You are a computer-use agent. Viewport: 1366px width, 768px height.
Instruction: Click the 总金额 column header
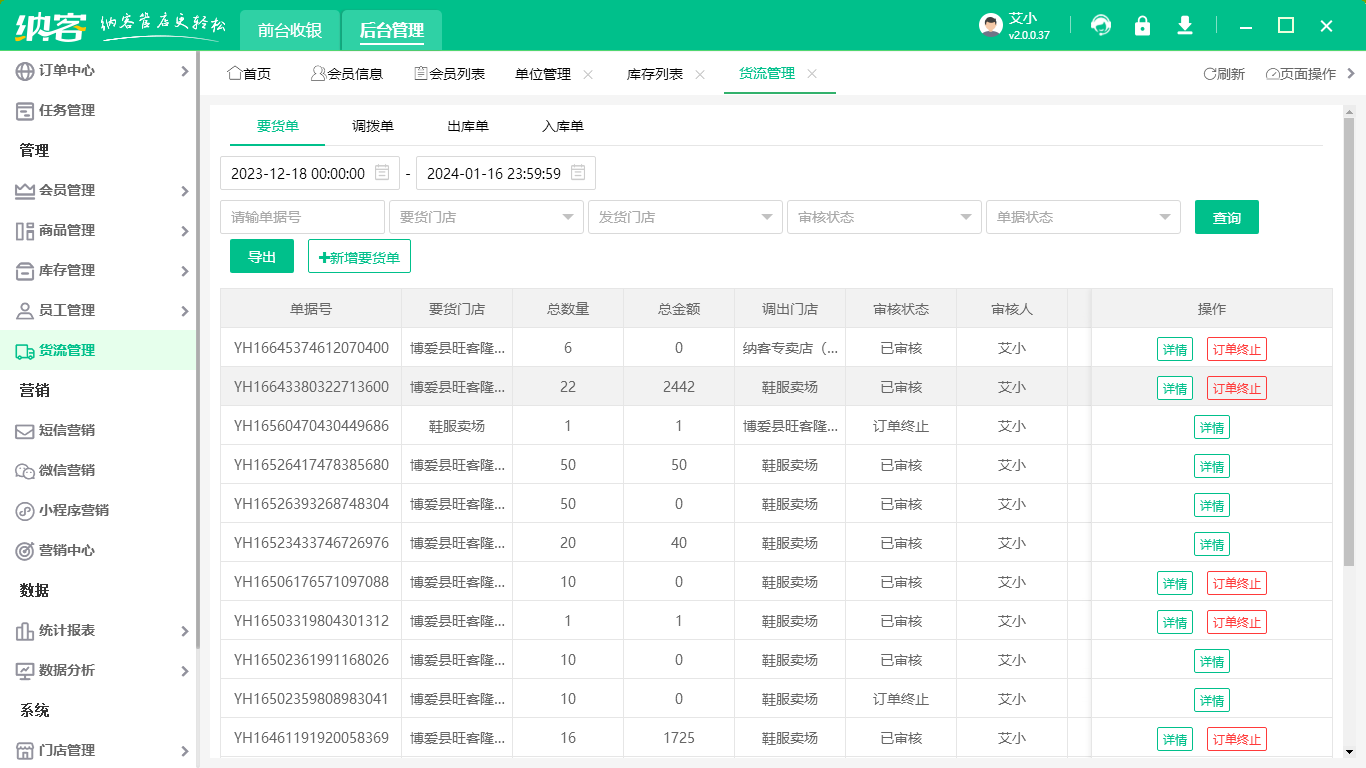coord(679,309)
